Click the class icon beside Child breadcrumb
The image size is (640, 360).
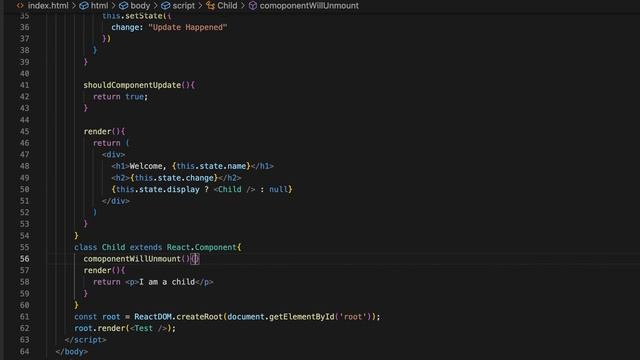(x=210, y=6)
